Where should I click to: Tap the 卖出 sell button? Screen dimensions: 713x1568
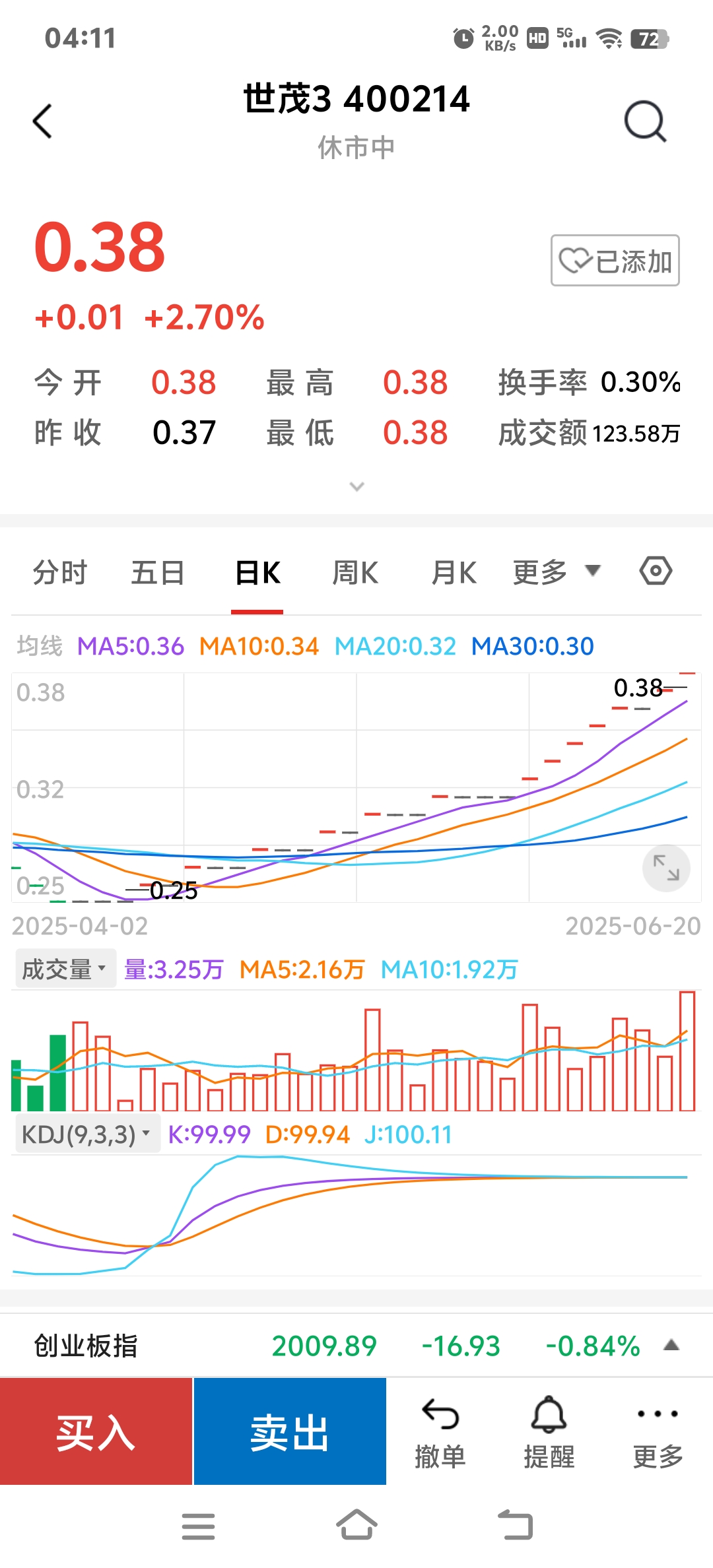tap(290, 1431)
